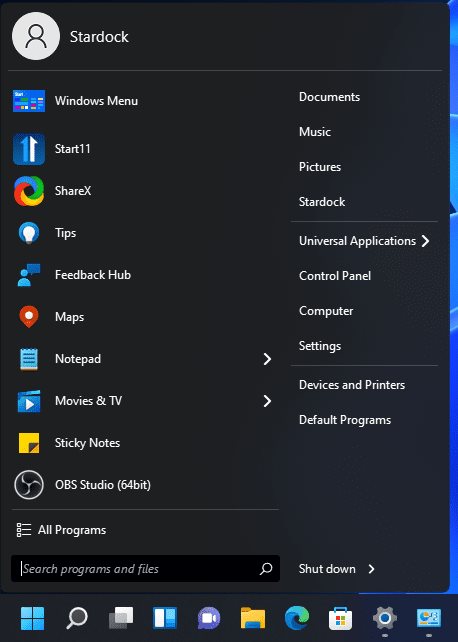458x642 pixels.
Task: Expand the Universal Applications submenu
Action: coord(364,241)
